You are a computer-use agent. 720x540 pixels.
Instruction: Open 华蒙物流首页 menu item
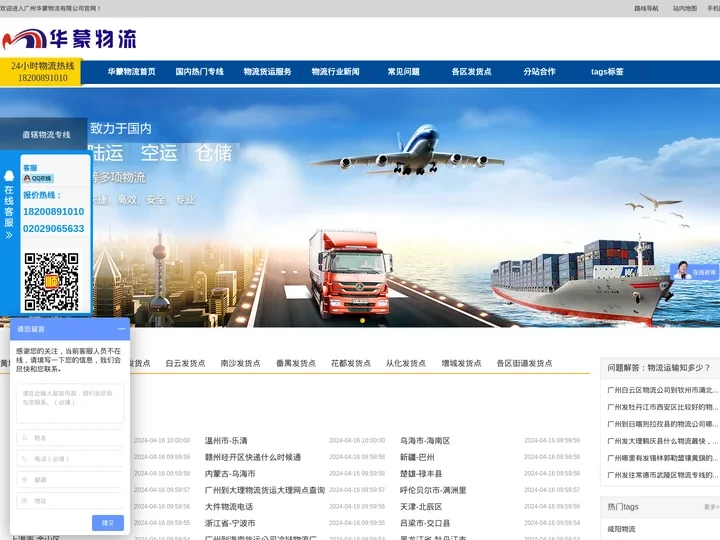131,72
